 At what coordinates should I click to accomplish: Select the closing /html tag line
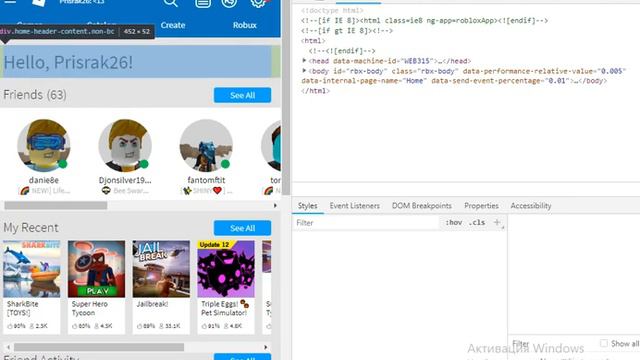(x=315, y=91)
